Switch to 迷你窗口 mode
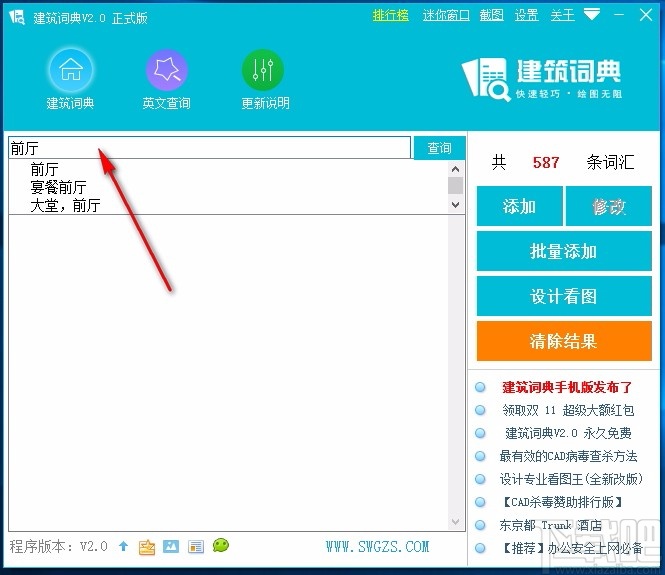This screenshot has width=665, height=575. (x=446, y=15)
